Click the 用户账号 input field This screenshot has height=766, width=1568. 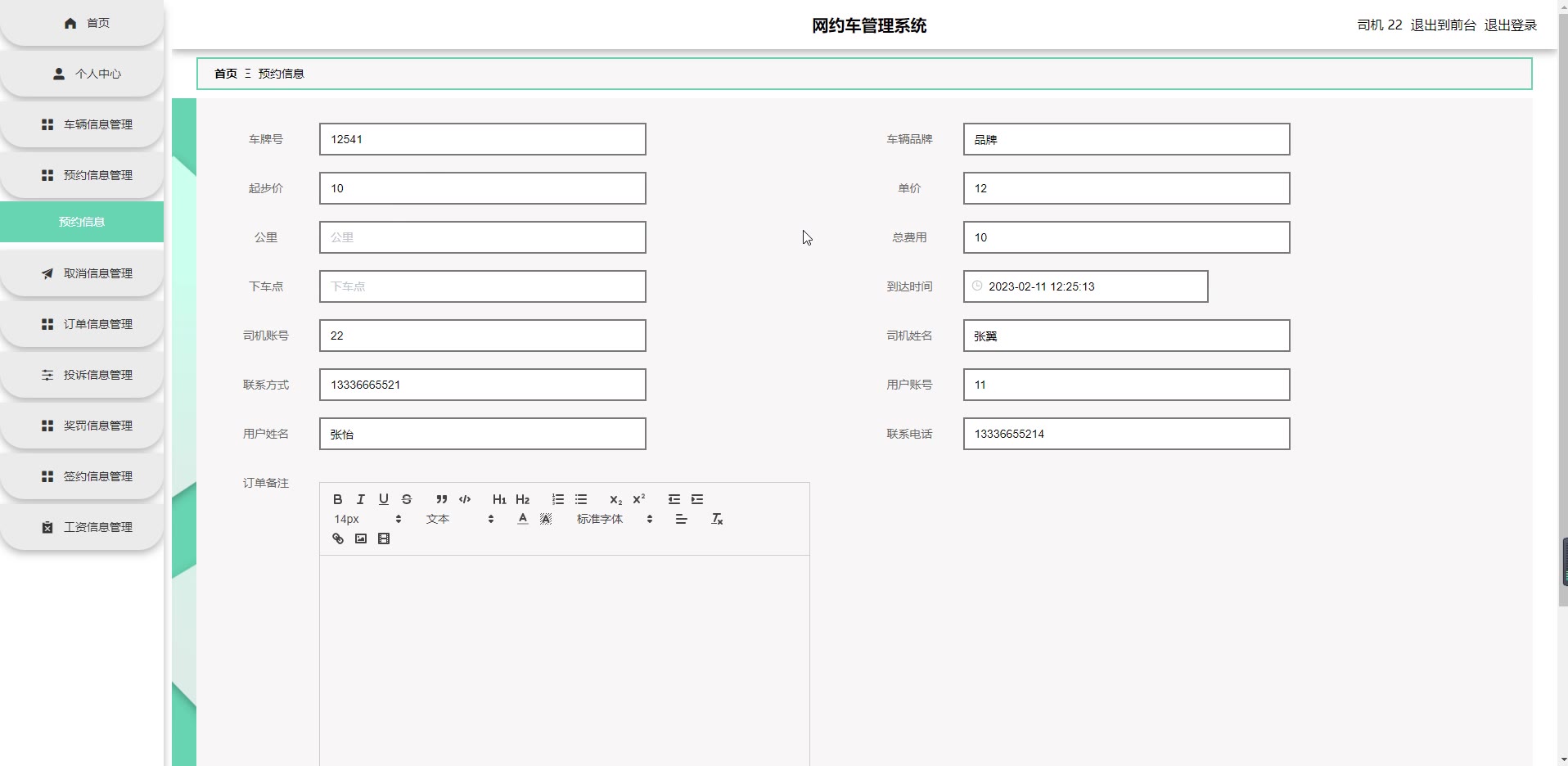point(1126,385)
